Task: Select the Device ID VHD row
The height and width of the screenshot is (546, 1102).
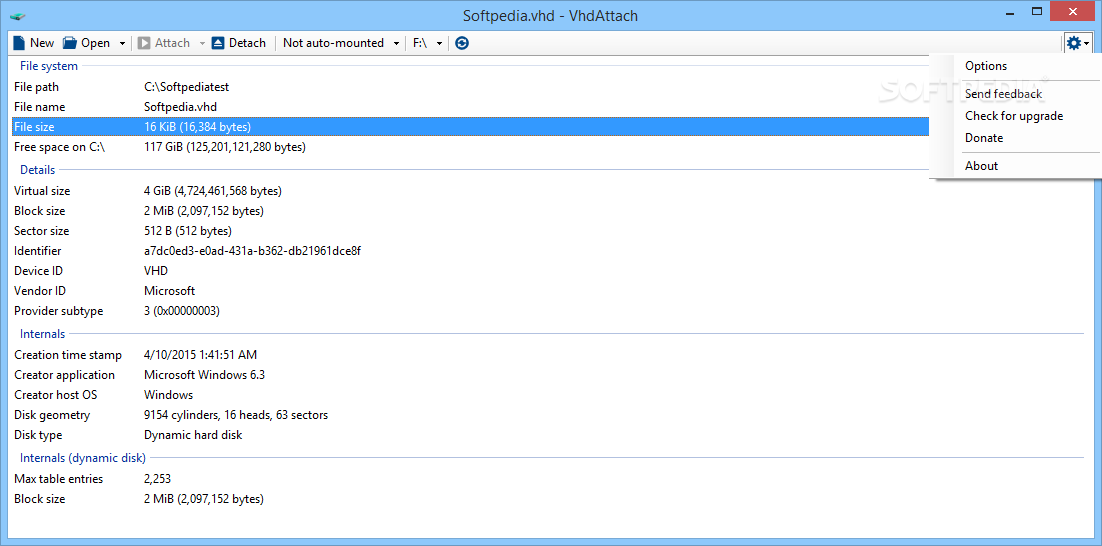Action: coord(548,271)
